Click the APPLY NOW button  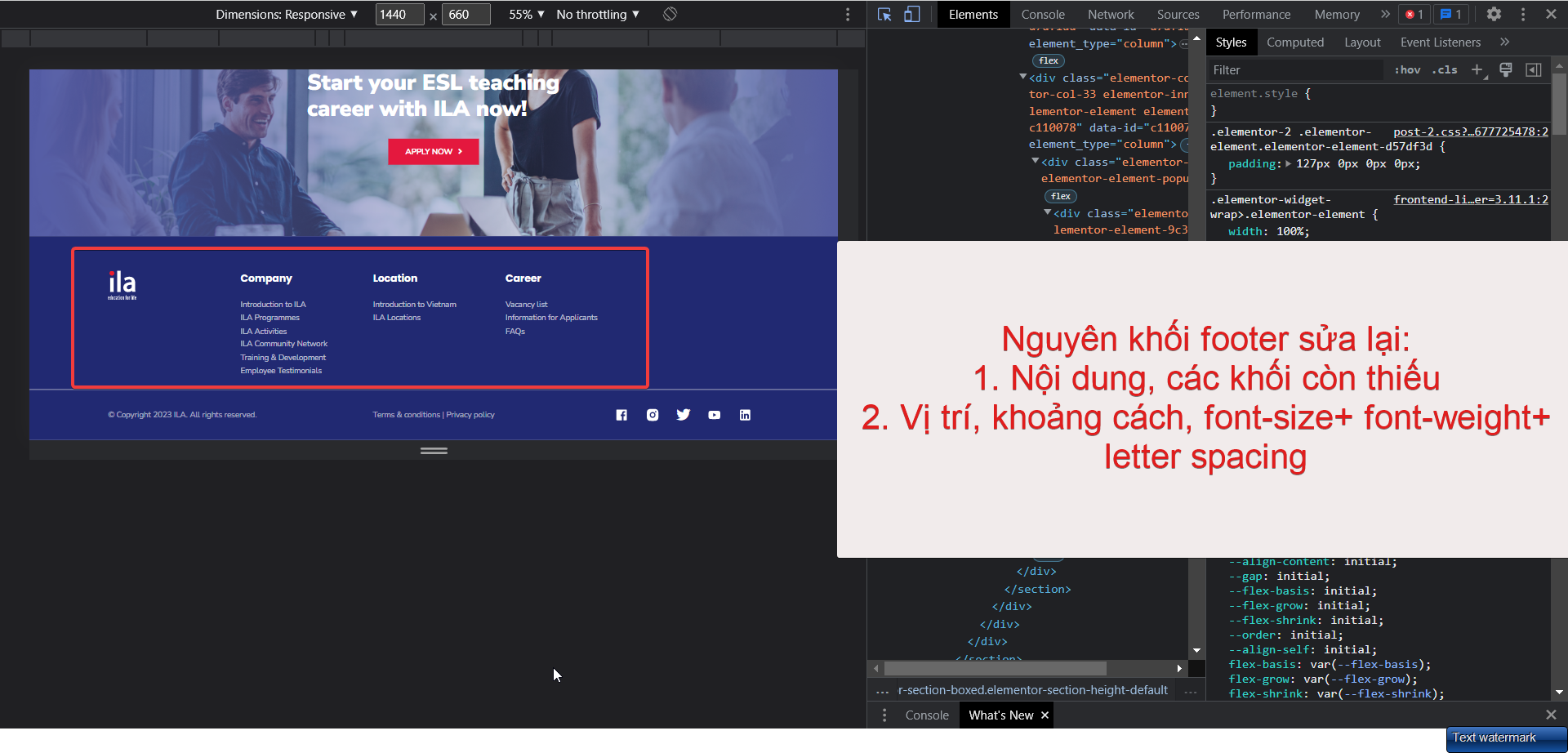434,151
